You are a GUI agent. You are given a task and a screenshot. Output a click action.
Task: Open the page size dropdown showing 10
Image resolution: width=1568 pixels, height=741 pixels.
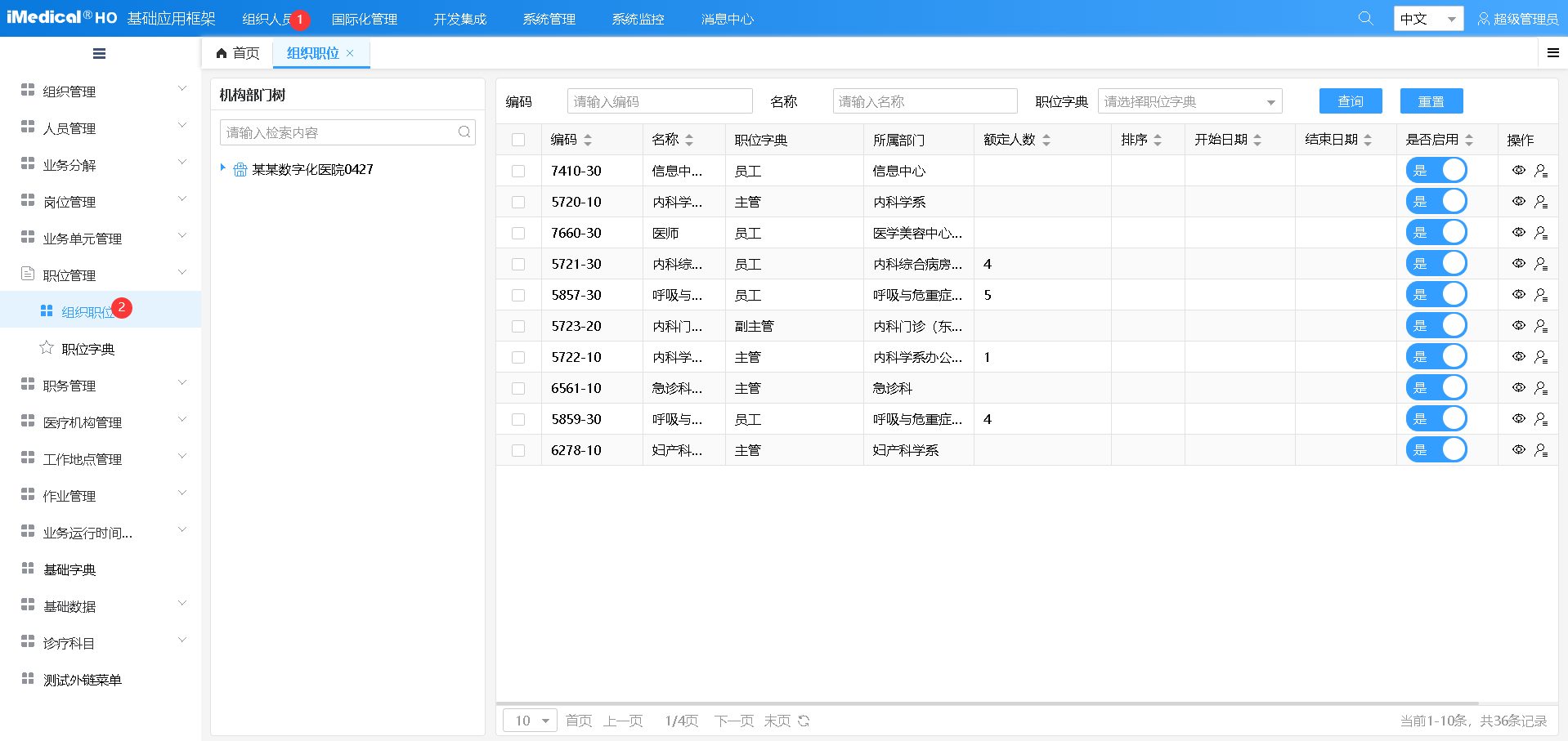530,721
